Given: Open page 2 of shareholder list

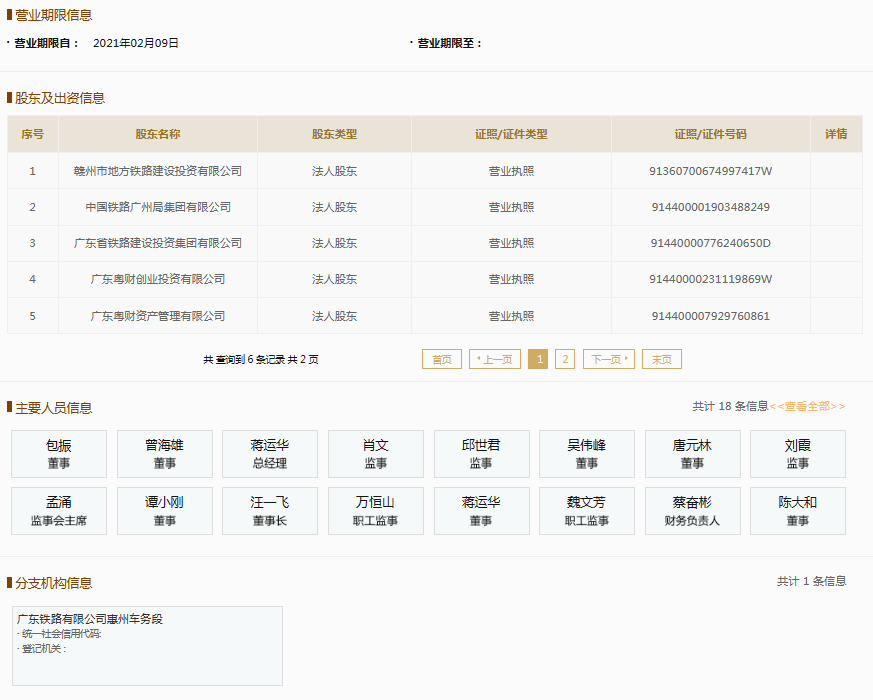Looking at the screenshot, I should (565, 359).
